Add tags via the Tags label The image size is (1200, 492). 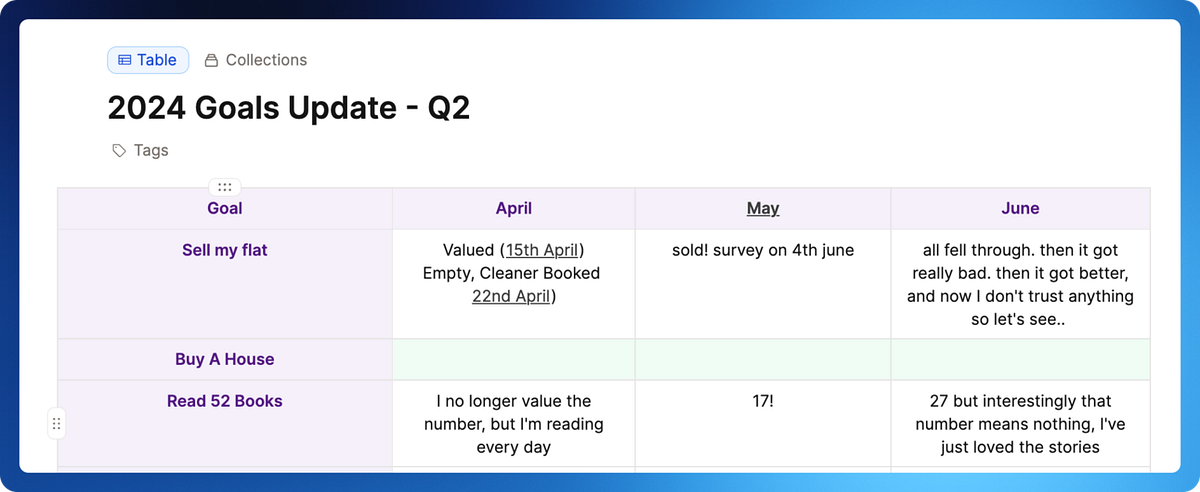tap(151, 151)
